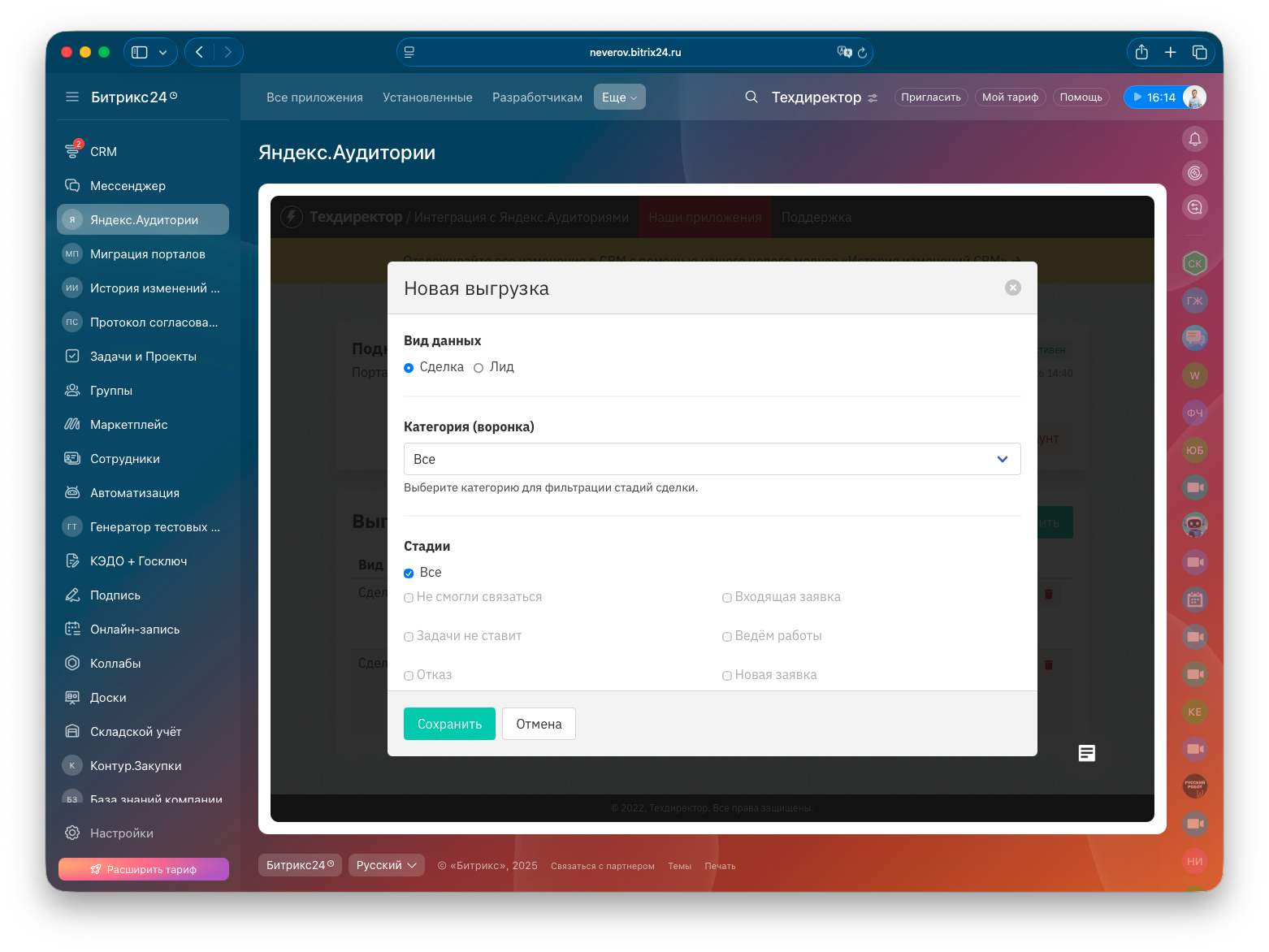Open the Техдиректор filter settings icon
The image size is (1269, 952).
873,97
